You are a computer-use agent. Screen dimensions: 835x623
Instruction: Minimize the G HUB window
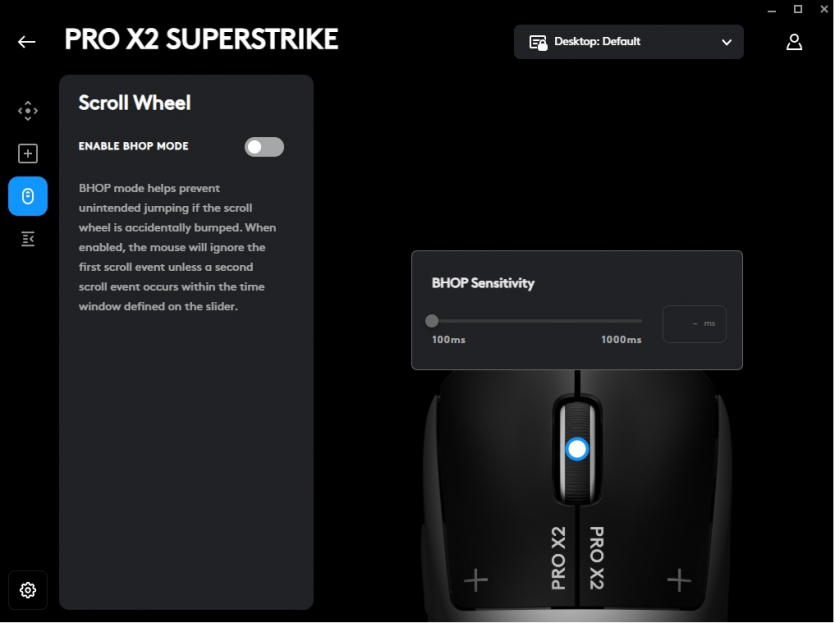point(772,9)
